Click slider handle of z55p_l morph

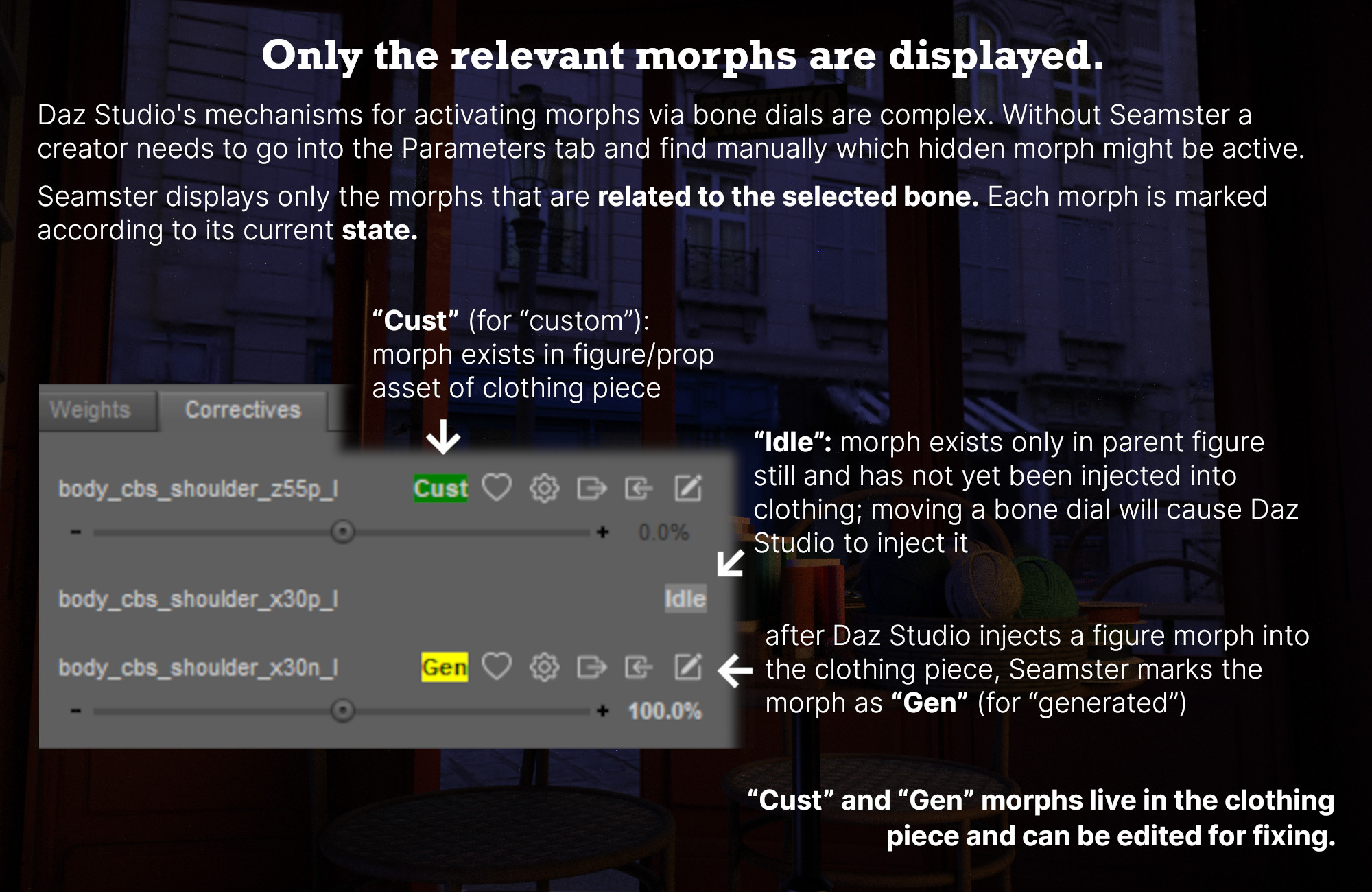pyautogui.click(x=342, y=532)
